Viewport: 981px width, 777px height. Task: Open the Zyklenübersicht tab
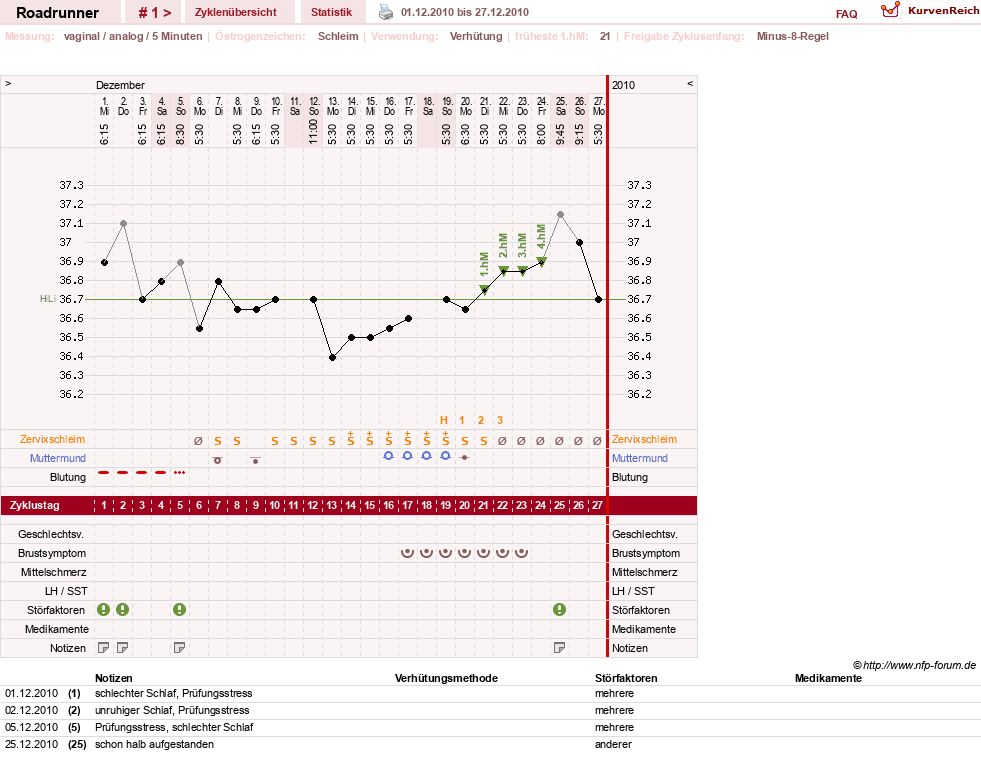[x=236, y=13]
